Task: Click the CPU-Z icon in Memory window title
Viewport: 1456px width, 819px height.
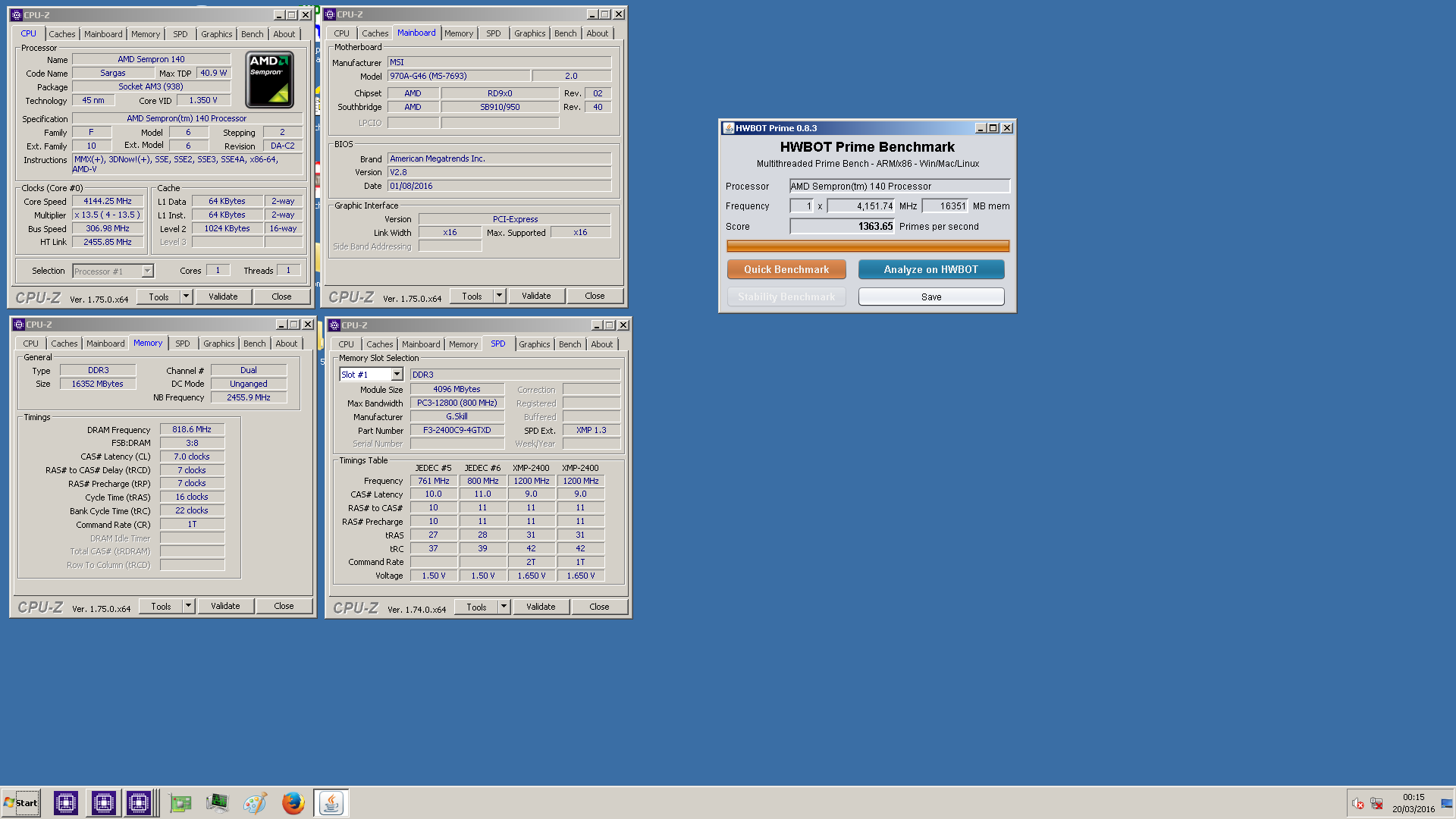Action: (19, 325)
